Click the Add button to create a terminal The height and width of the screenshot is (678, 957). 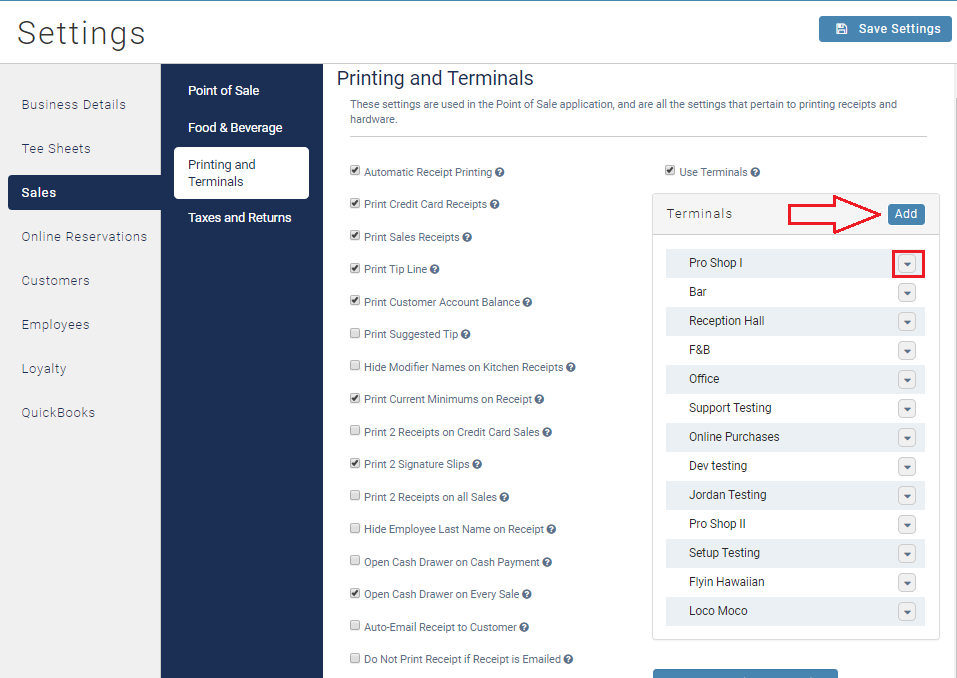point(905,214)
